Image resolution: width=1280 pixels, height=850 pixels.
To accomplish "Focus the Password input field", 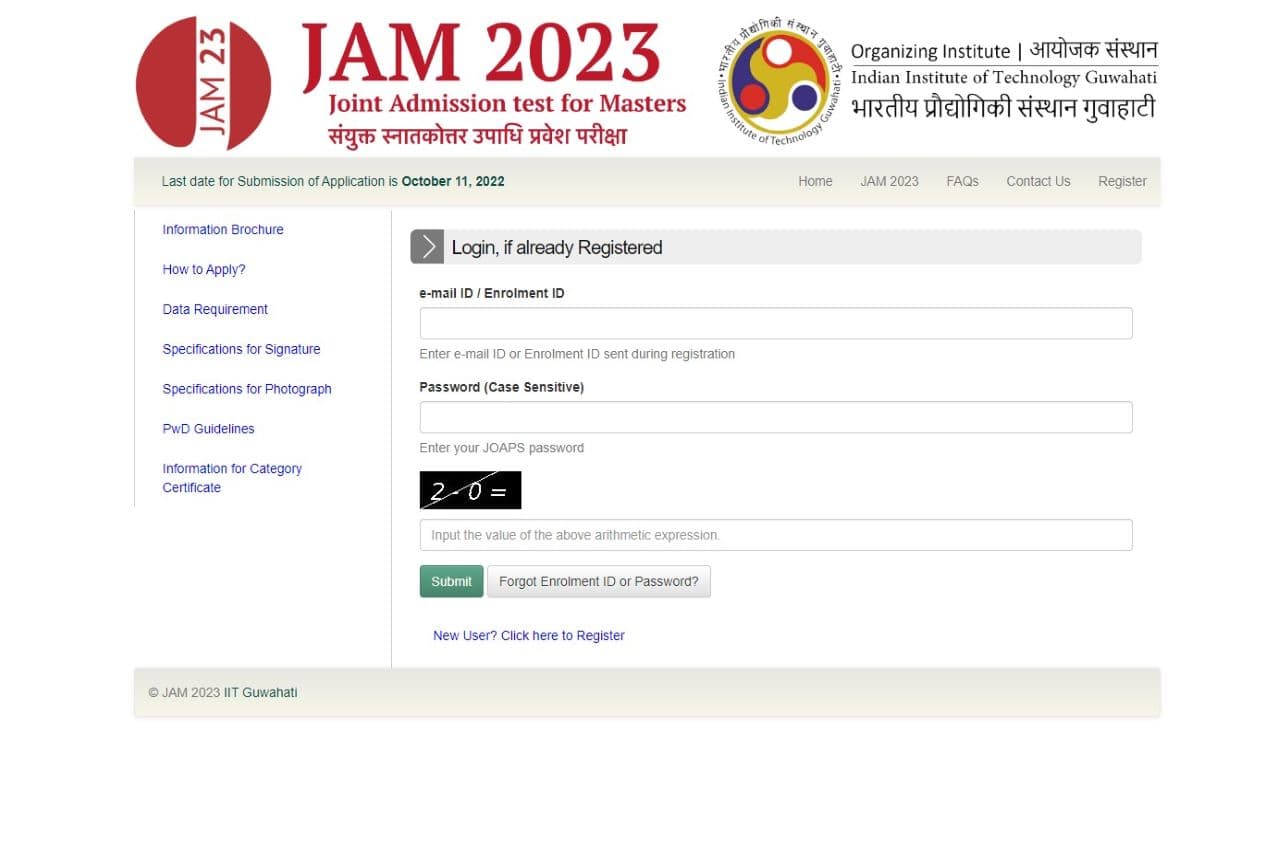I will (776, 417).
